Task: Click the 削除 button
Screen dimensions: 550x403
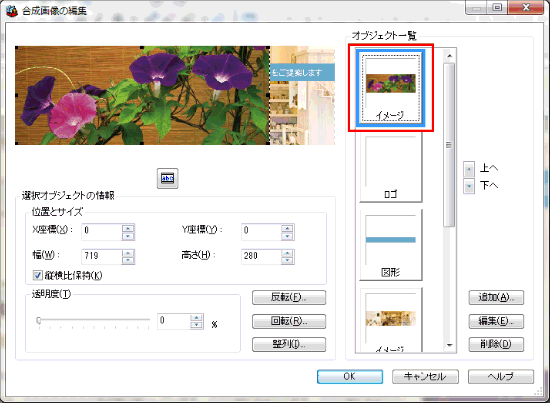Action: 496,344
